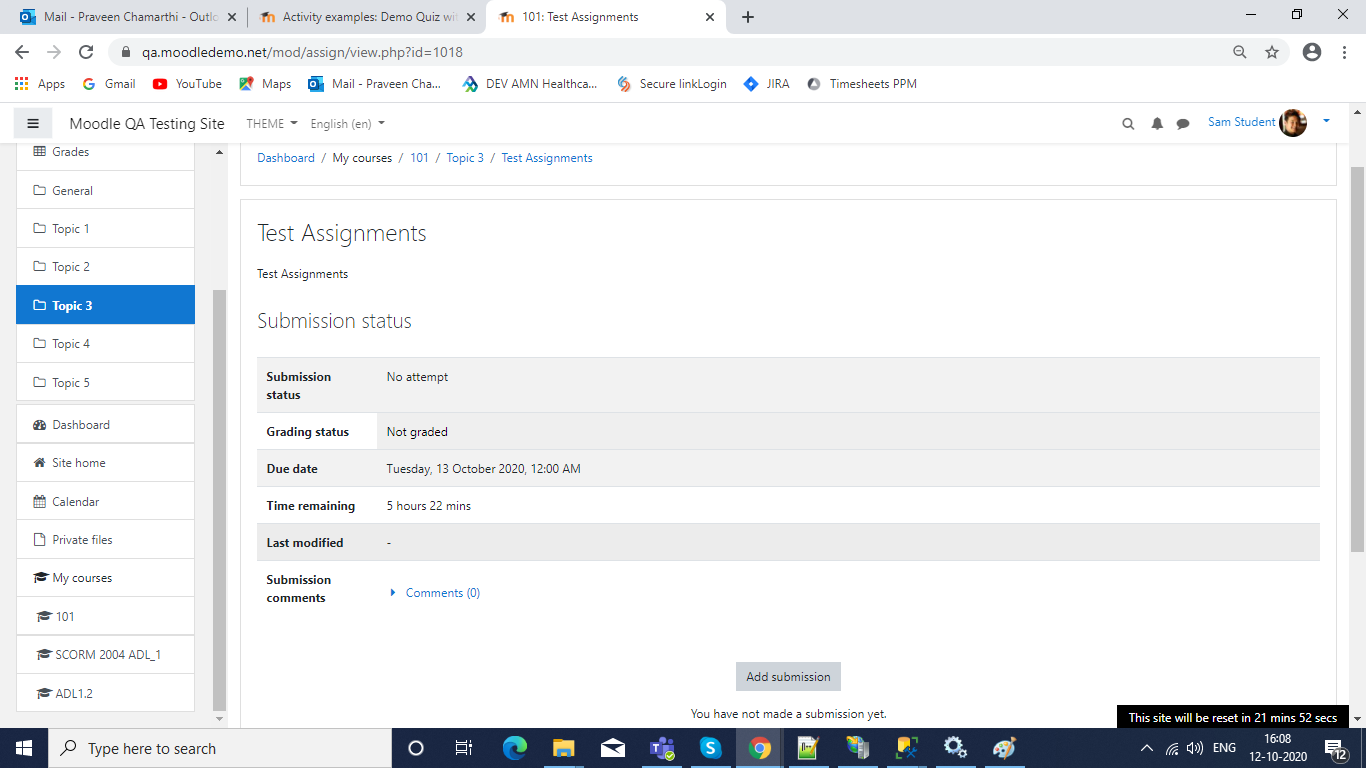Click the Add submission button
The image size is (1366, 768).
(x=788, y=677)
